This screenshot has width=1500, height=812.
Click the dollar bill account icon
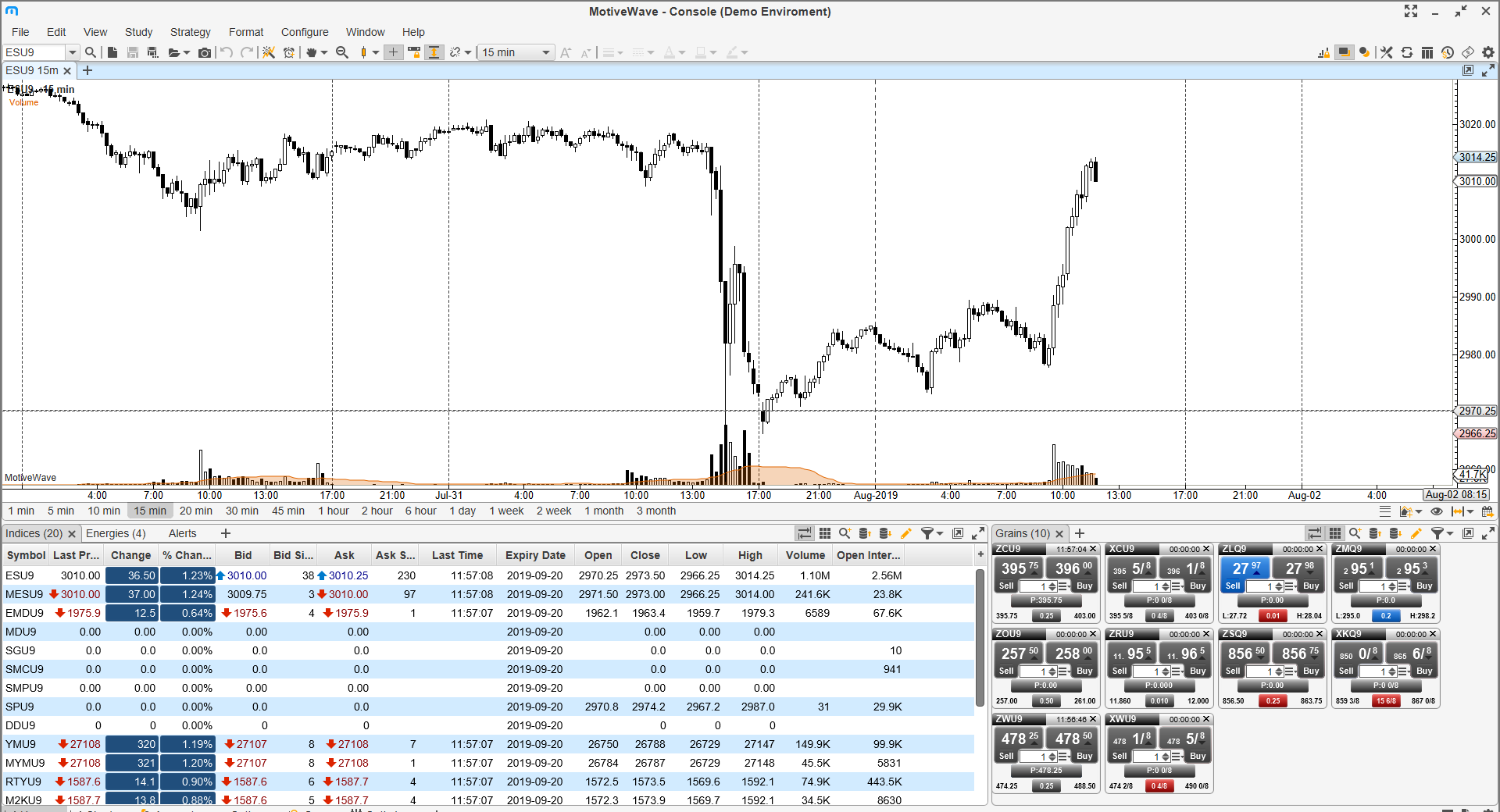coord(1468,52)
